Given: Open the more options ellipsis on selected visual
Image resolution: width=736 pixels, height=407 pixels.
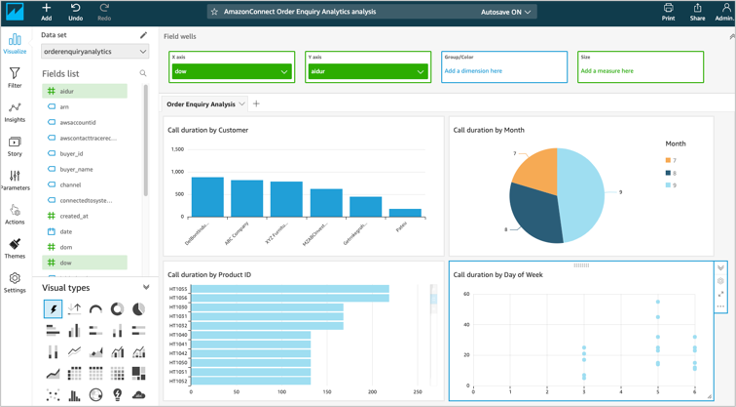Looking at the screenshot, I should coord(721,307).
